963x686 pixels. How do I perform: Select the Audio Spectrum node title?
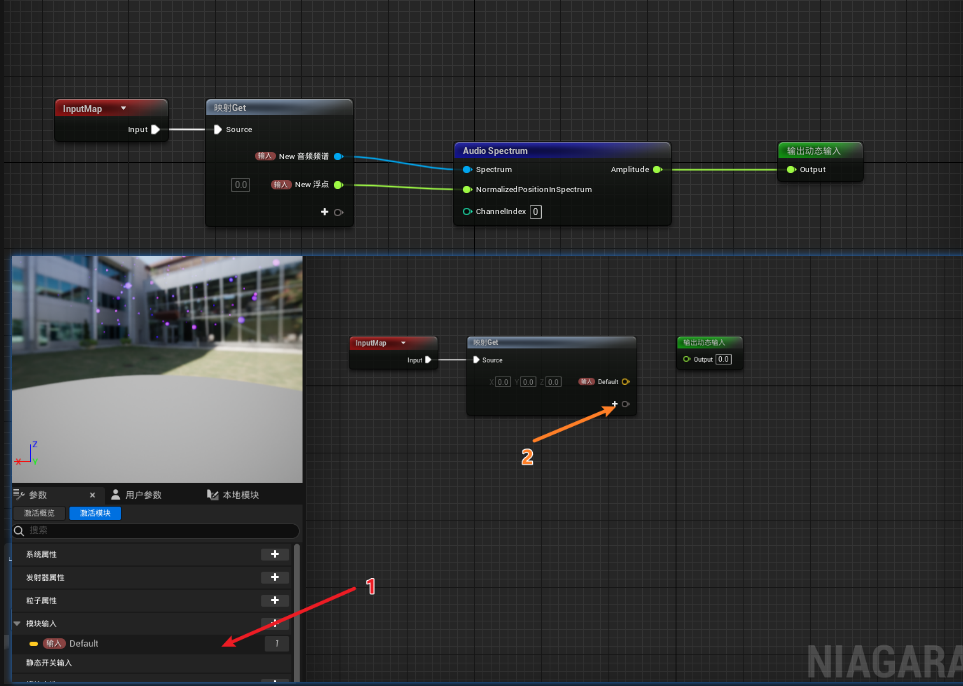[x=495, y=150]
